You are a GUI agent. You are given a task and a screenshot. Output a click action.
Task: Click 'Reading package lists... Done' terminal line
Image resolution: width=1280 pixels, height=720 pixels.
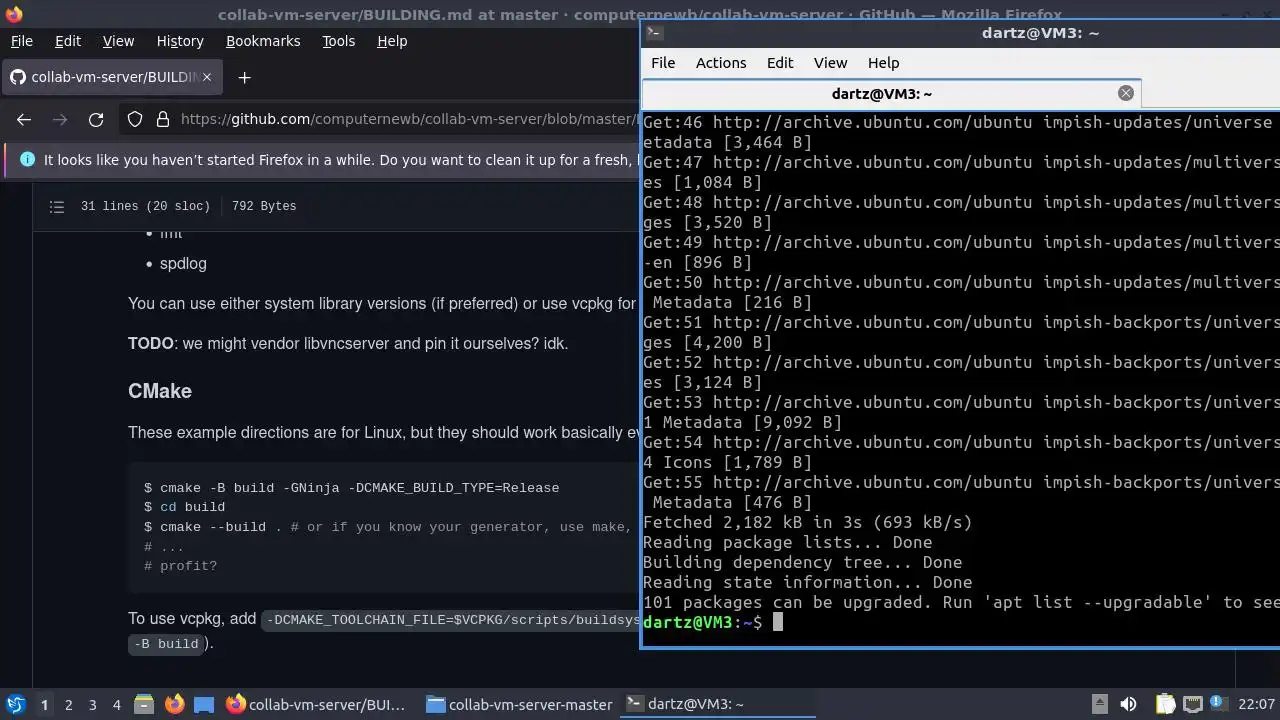tap(787, 542)
